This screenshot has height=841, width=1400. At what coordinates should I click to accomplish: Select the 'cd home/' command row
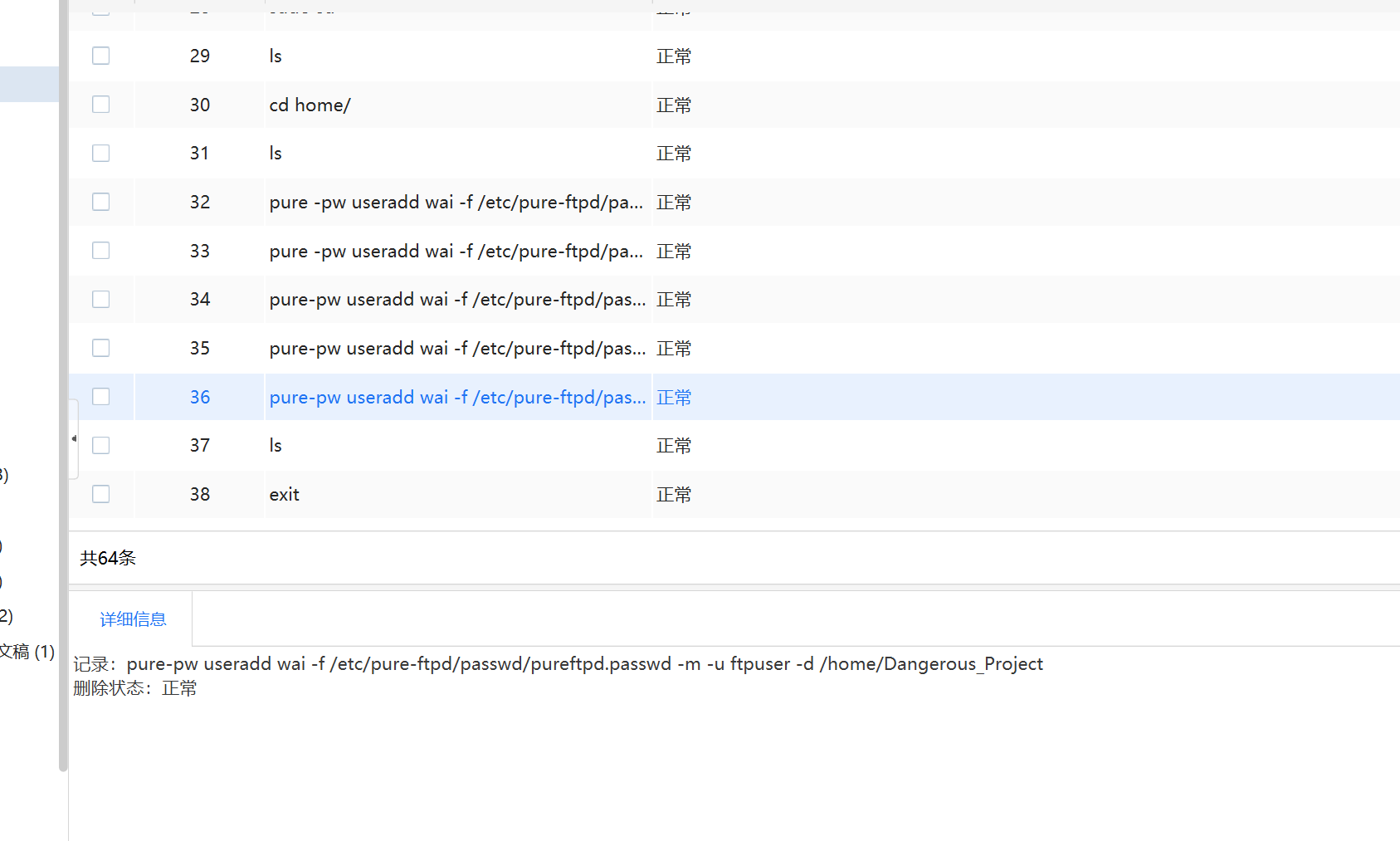click(310, 105)
